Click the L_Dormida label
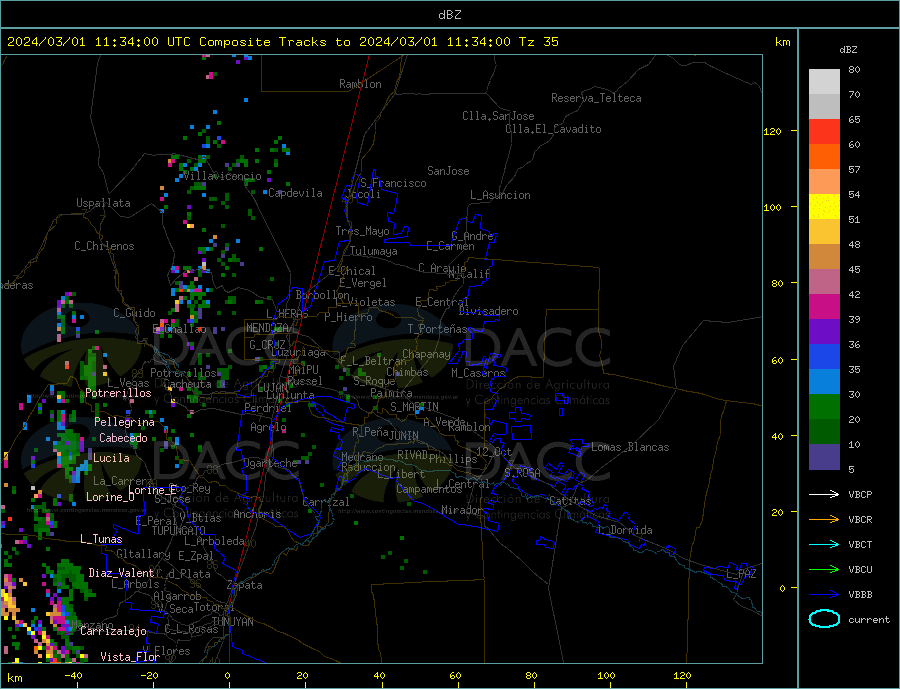Image resolution: width=900 pixels, height=689 pixels. click(x=626, y=530)
